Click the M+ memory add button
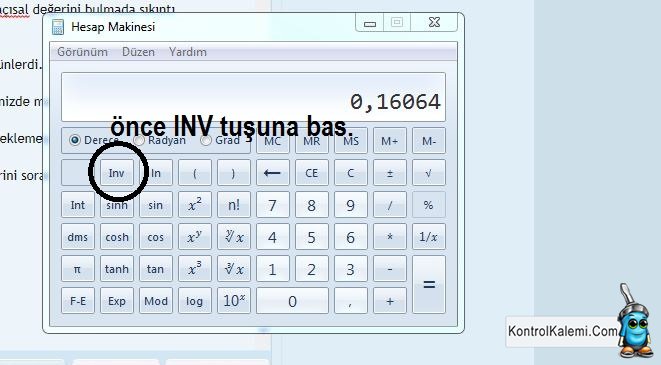 [390, 141]
